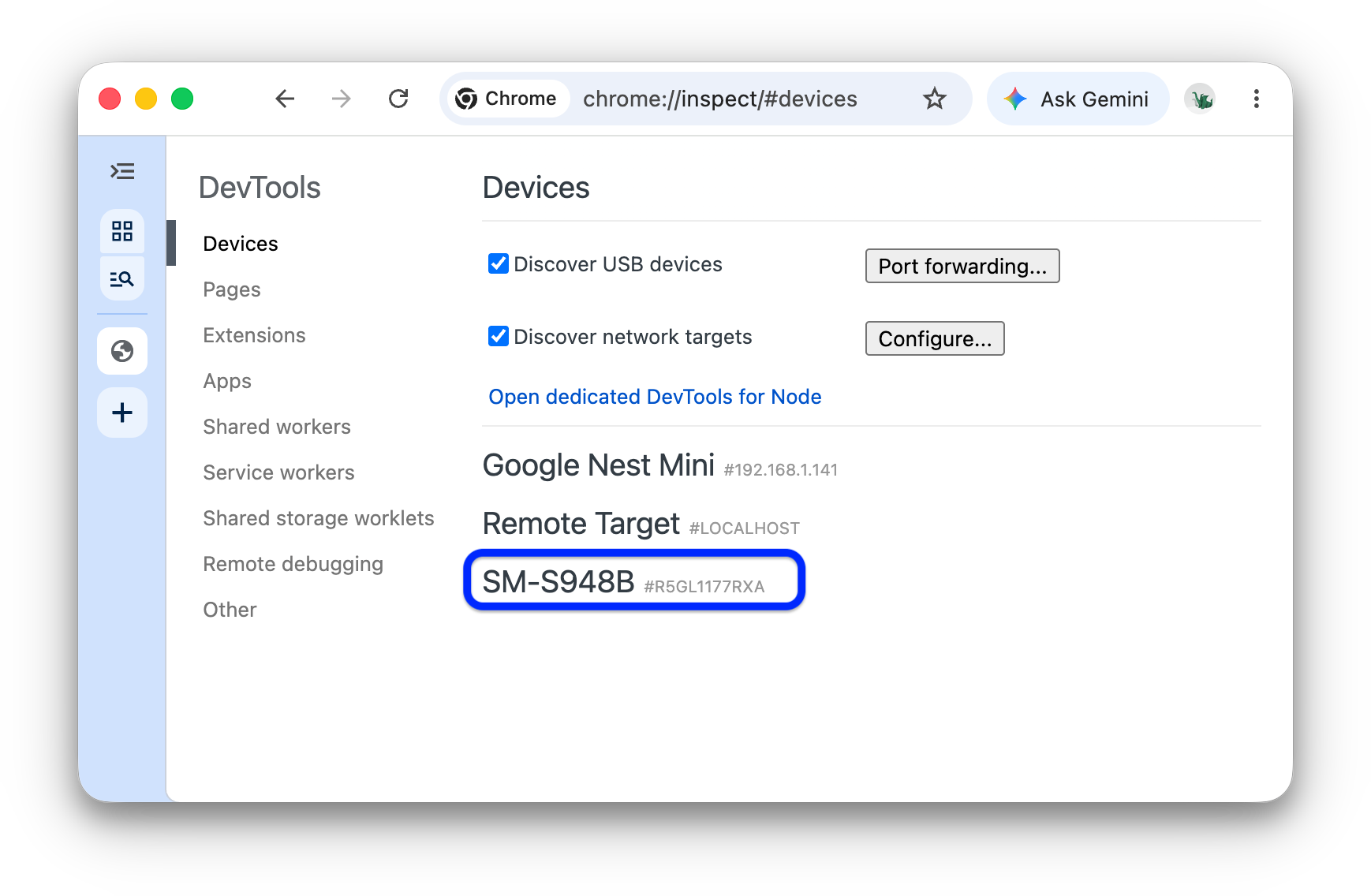Click the Discover USB devices label

click(618, 264)
